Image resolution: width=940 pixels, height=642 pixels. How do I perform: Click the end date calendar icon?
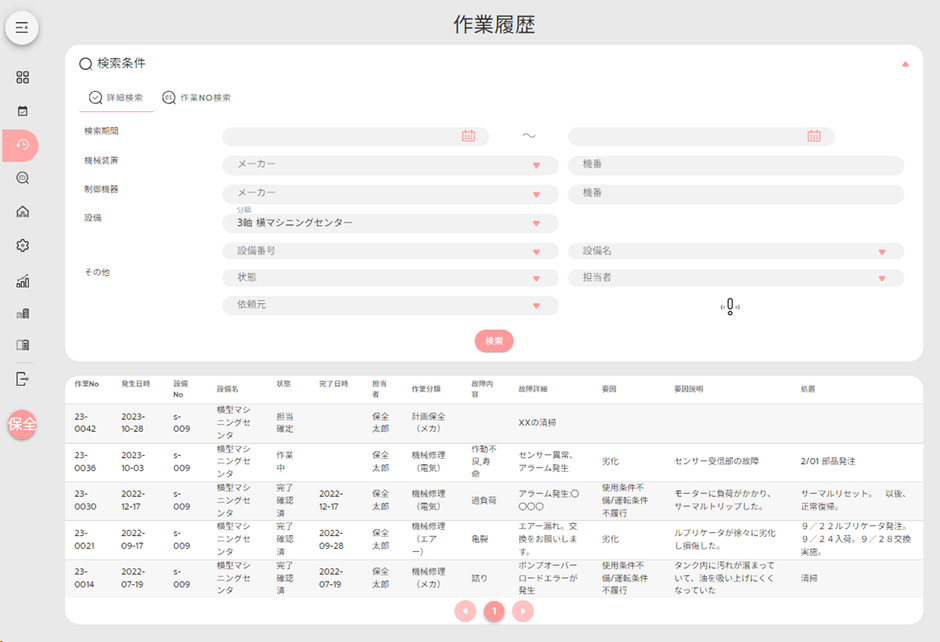coord(813,136)
